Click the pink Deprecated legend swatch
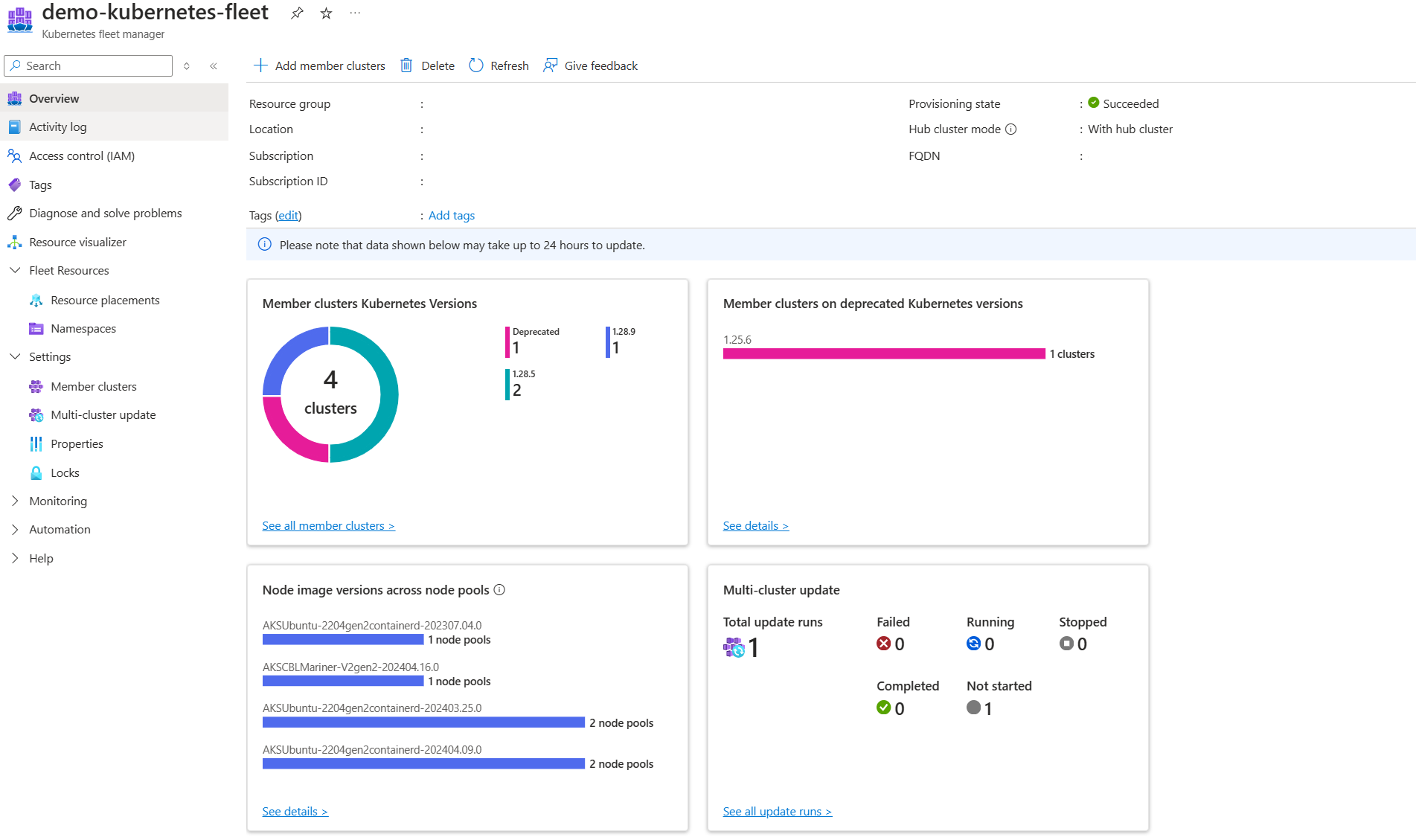The width and height of the screenshot is (1416, 840). [507, 342]
